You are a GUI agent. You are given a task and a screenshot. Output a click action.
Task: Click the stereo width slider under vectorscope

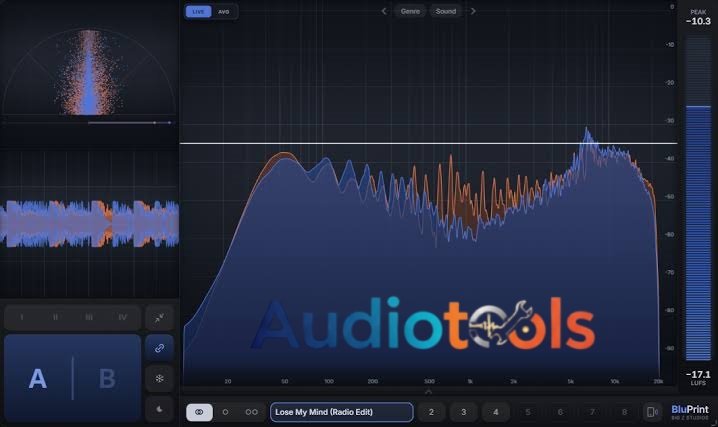130,123
